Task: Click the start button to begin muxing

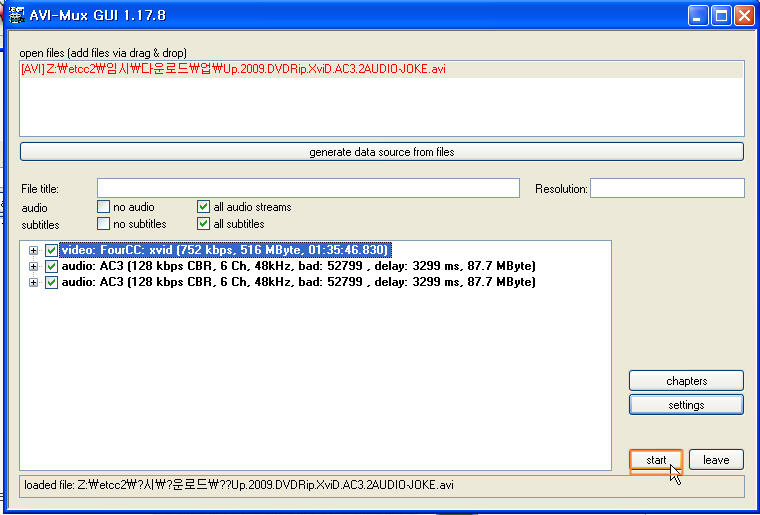Action: 656,460
